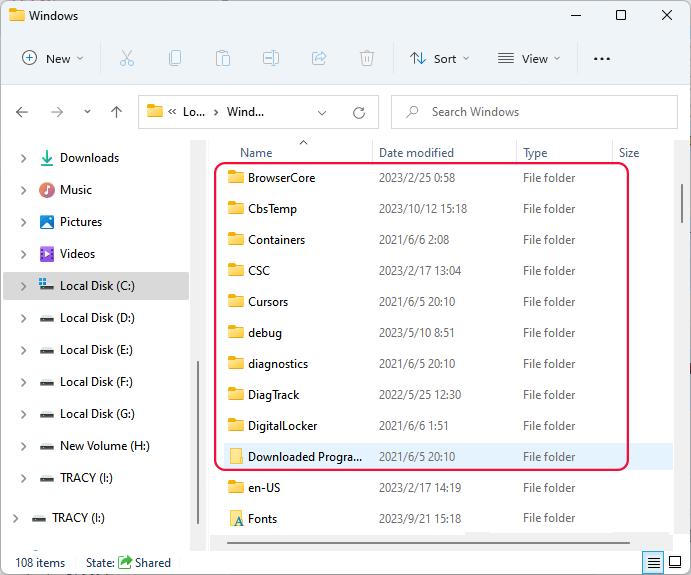The image size is (691, 575).
Task: Click the Paste clipboard icon
Action: pos(223,58)
